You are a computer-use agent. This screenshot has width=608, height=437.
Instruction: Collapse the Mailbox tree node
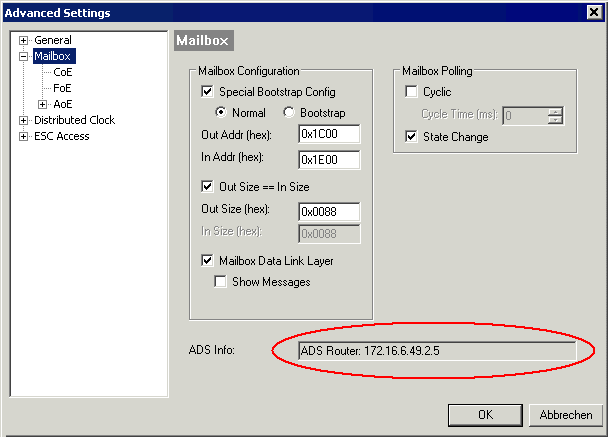[x=23, y=57]
